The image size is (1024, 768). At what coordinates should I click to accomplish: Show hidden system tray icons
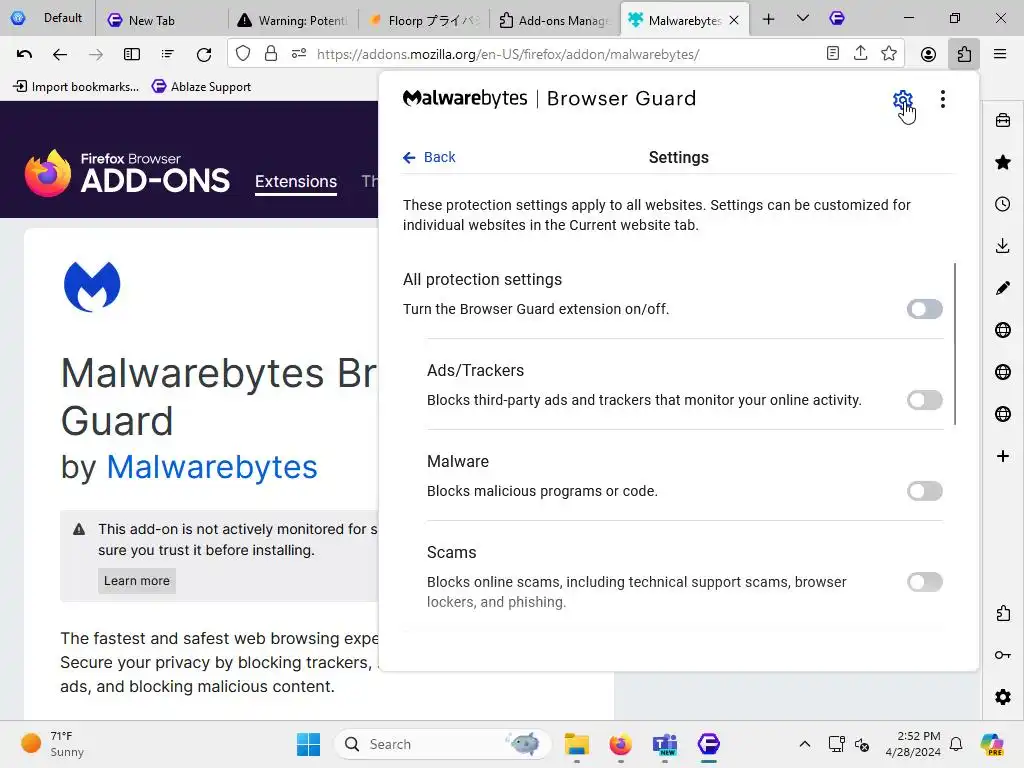pyautogui.click(x=805, y=744)
